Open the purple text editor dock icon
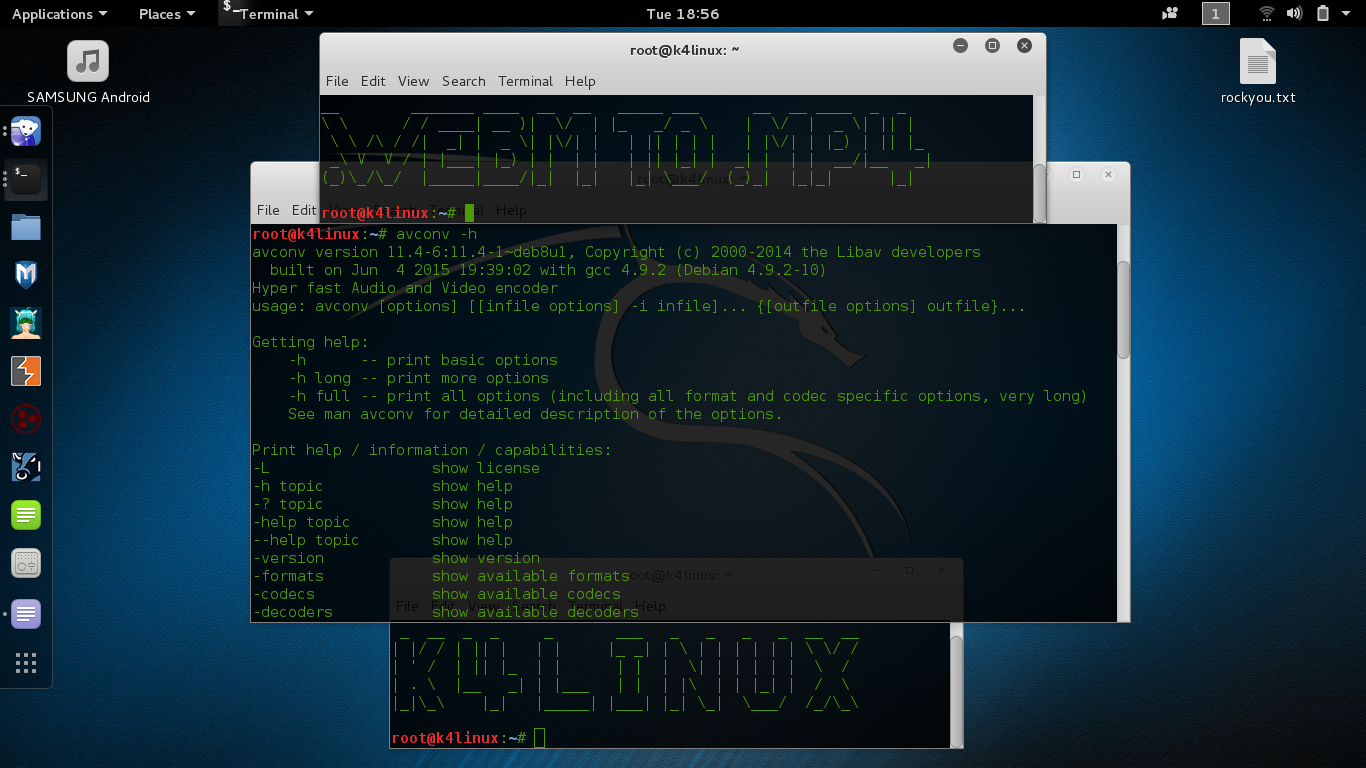The image size is (1366, 768). (x=26, y=613)
